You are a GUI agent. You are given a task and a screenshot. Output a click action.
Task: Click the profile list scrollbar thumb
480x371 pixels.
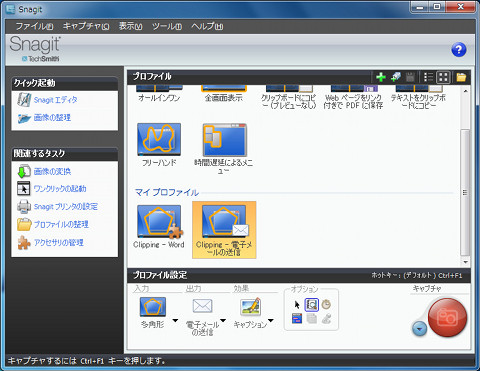pyautogui.click(x=465, y=192)
